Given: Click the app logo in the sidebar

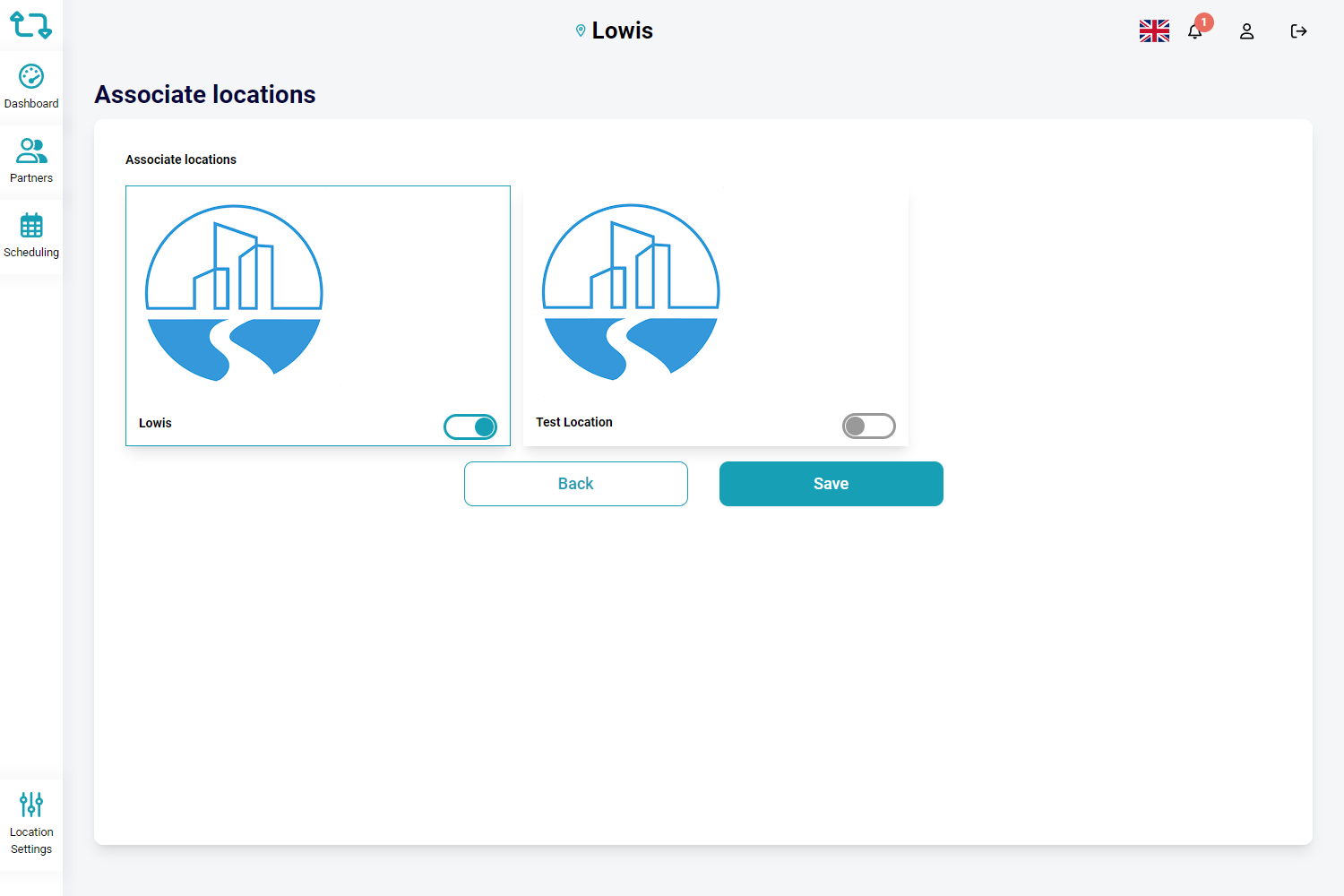Looking at the screenshot, I should (30, 24).
